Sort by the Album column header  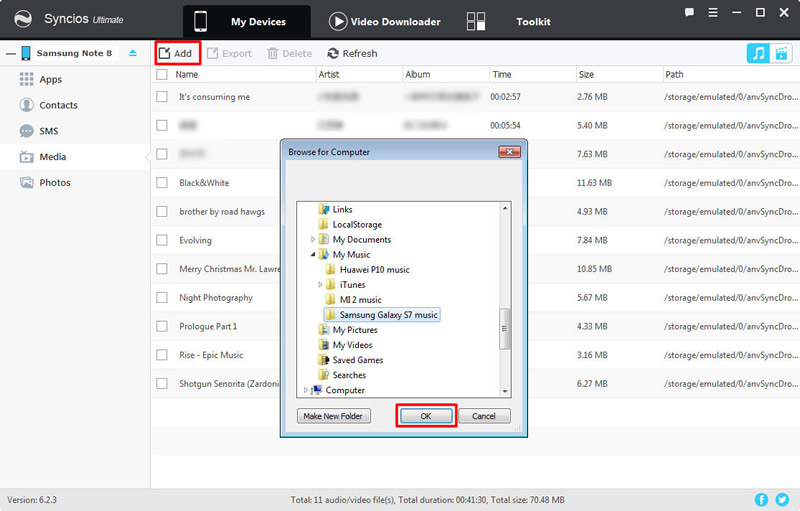[418, 74]
